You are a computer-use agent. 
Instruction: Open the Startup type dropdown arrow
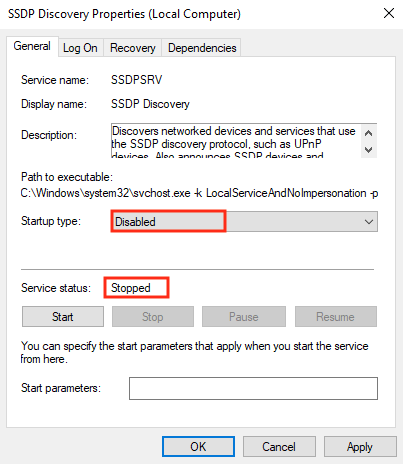369,222
